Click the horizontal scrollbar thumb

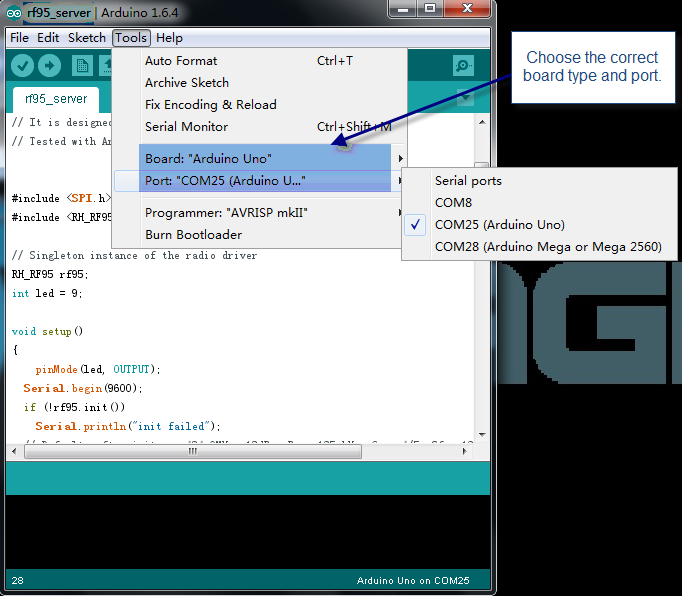point(193,452)
